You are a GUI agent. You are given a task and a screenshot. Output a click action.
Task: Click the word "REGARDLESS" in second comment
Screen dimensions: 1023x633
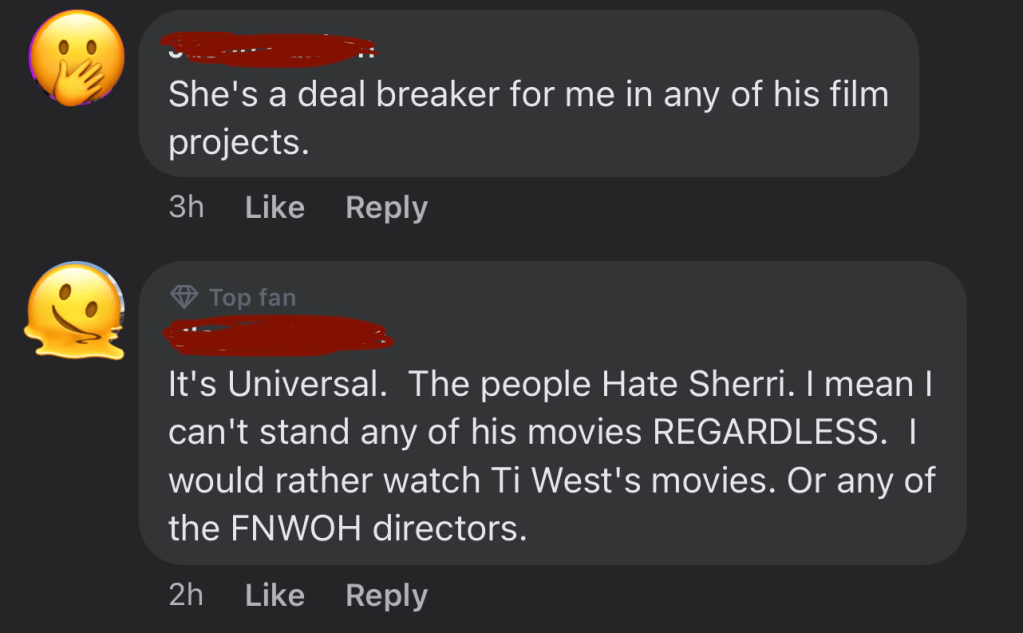tap(771, 432)
